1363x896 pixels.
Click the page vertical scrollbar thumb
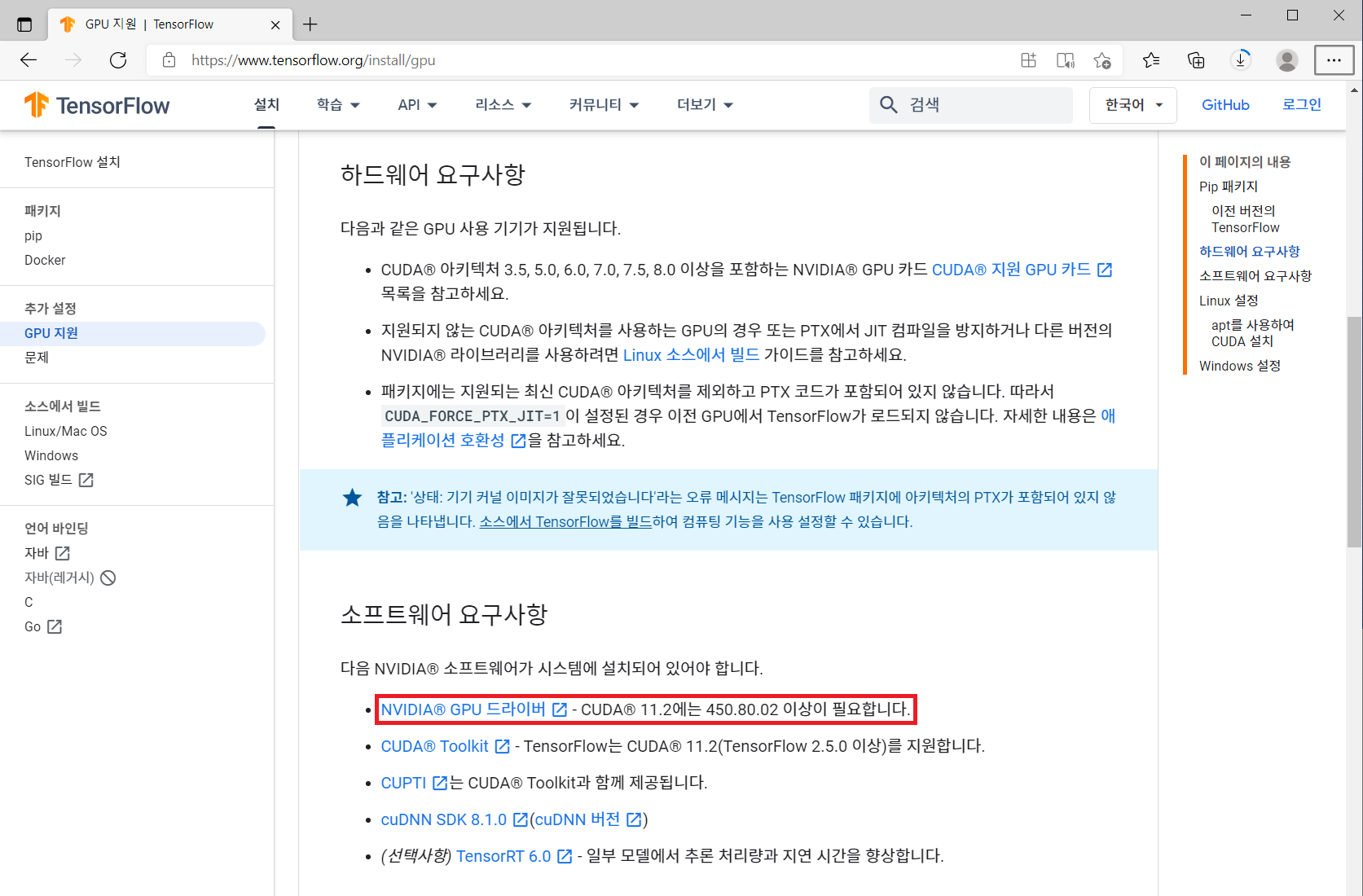1354,432
